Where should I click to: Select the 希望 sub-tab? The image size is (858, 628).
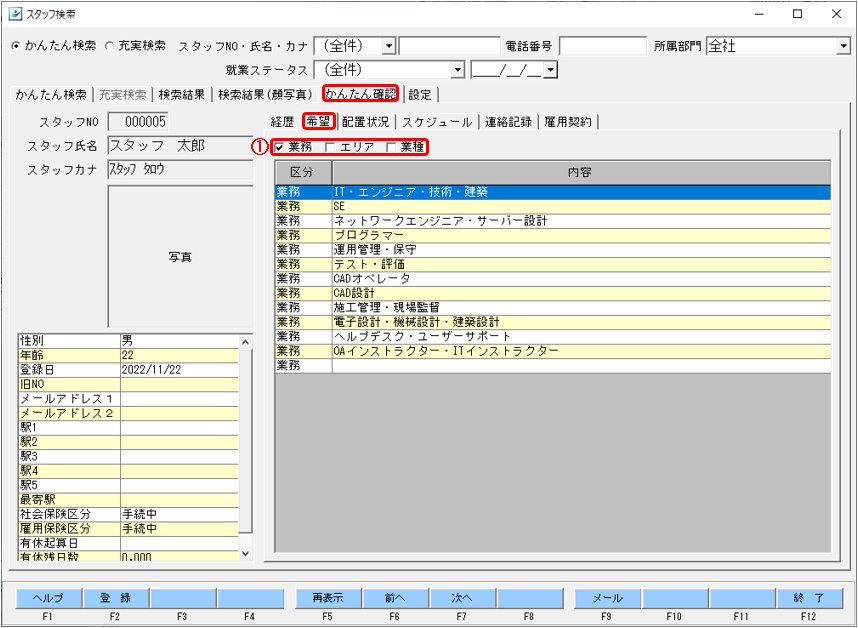point(318,121)
